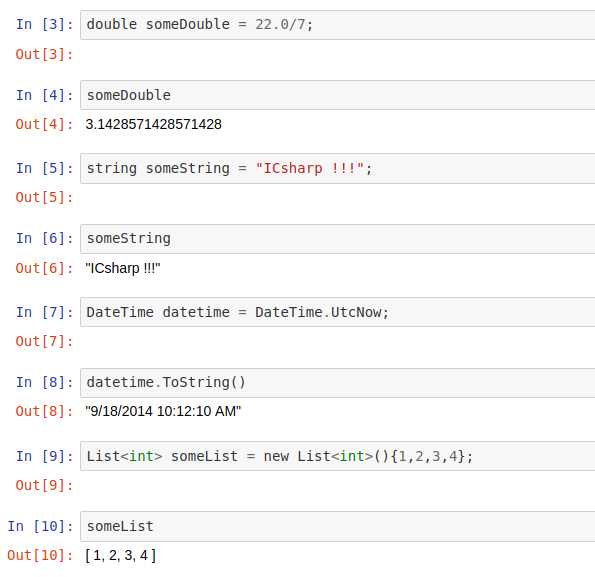Click the Out[8]: prompt label
Viewport: 595px width, 577px height.
(44, 412)
